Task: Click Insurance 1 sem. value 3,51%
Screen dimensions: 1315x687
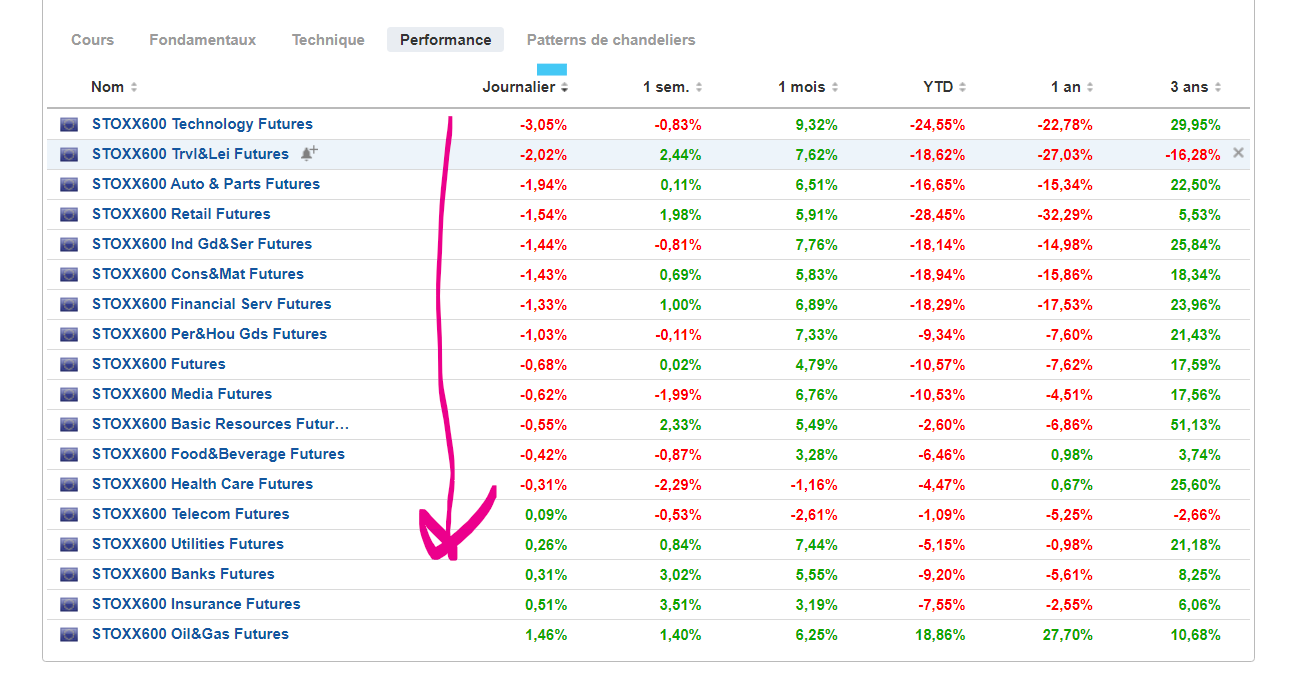Action: point(681,605)
